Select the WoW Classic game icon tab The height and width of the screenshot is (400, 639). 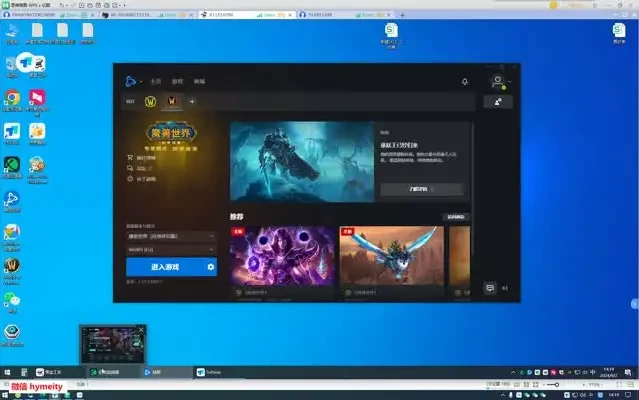click(172, 101)
